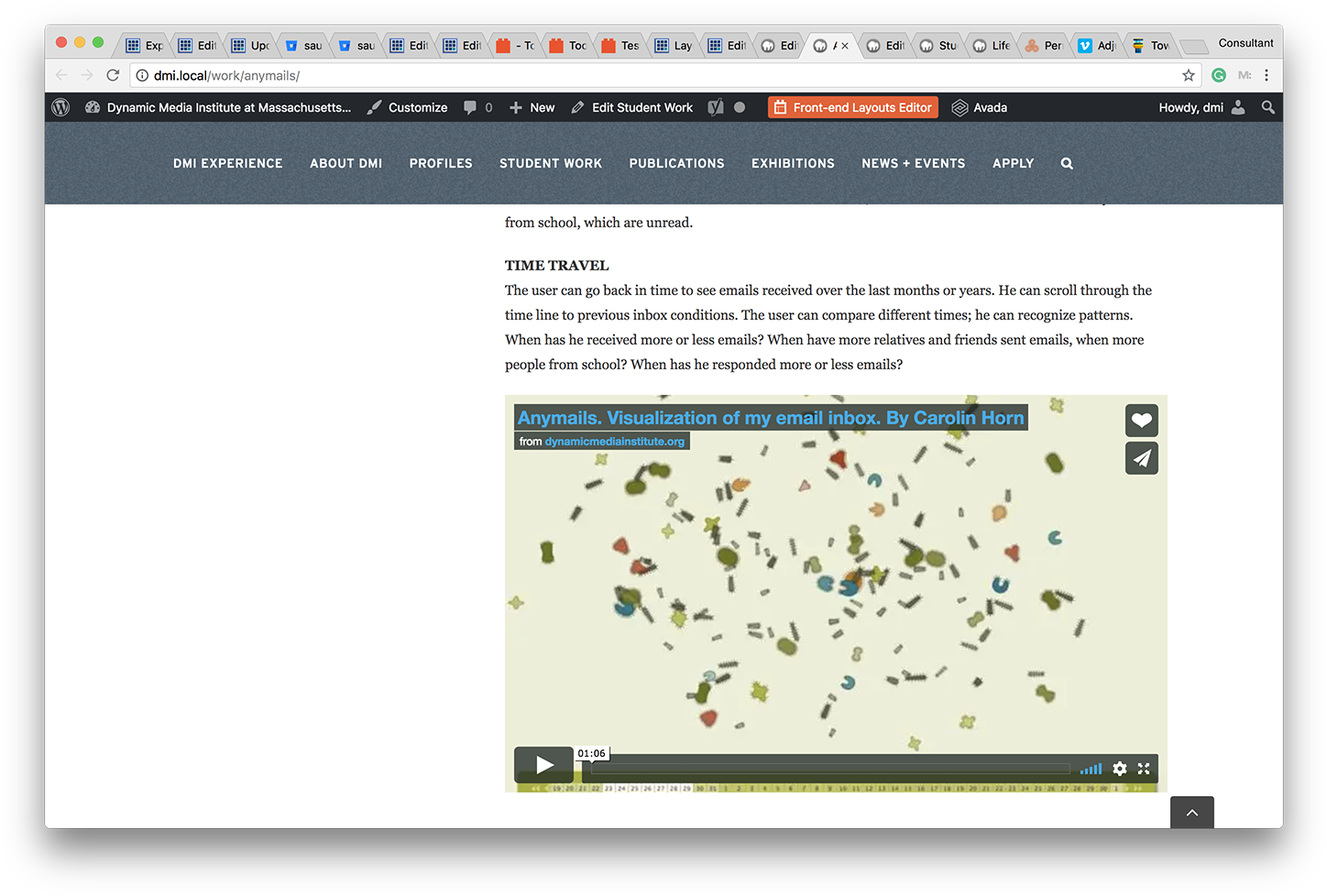Image resolution: width=1327 pixels, height=896 pixels.
Task: Click the paper plane share icon
Action: (x=1141, y=458)
